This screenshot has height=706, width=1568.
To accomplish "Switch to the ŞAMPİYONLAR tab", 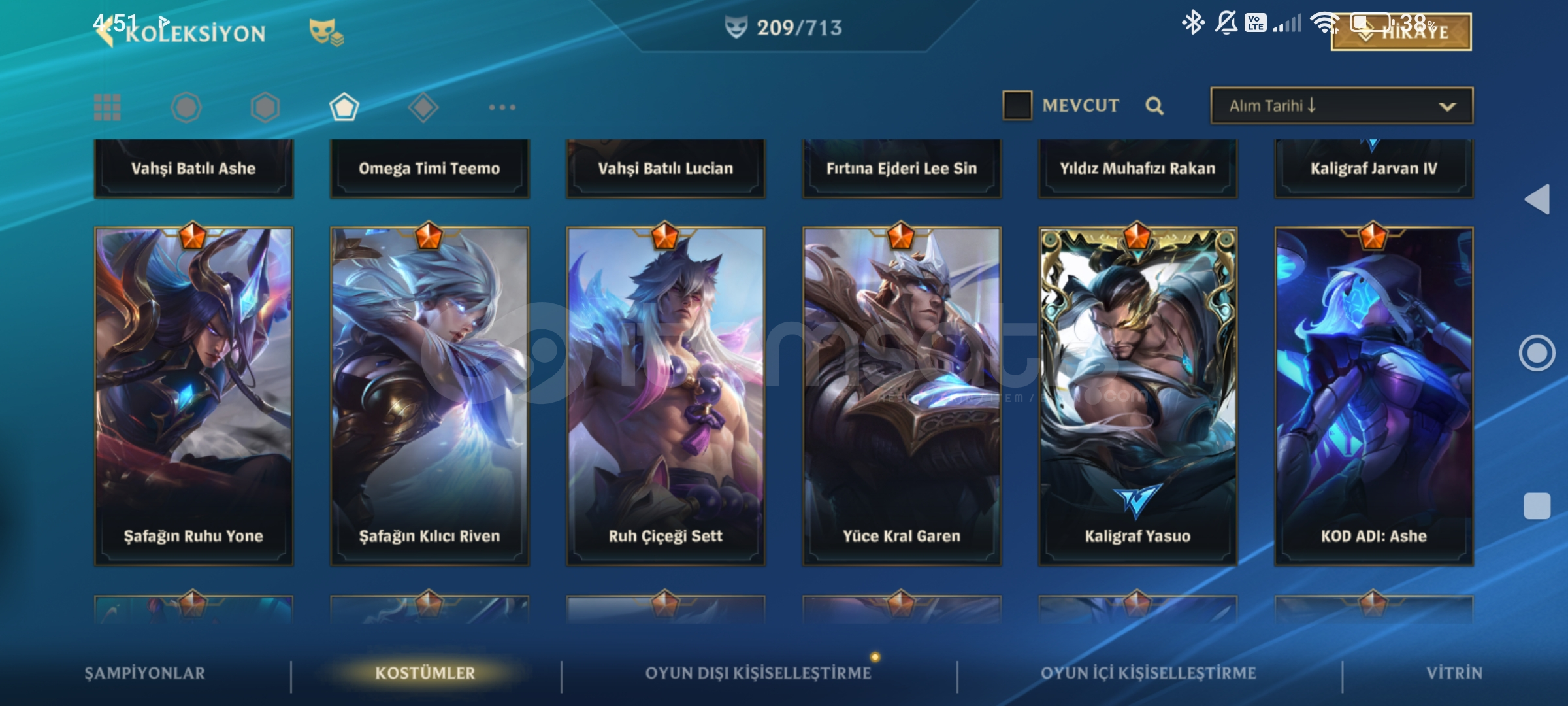I will pyautogui.click(x=144, y=673).
